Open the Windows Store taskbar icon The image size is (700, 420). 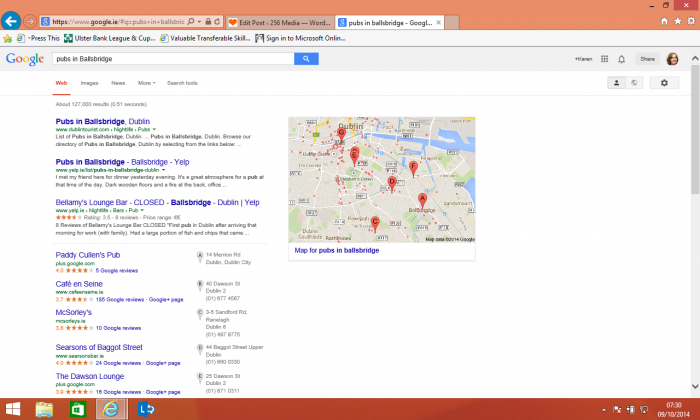pyautogui.click(x=78, y=409)
